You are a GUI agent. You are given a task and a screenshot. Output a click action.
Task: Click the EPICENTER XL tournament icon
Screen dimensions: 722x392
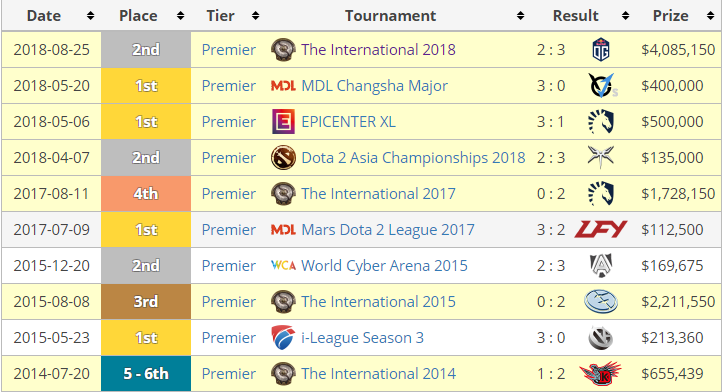(x=283, y=122)
